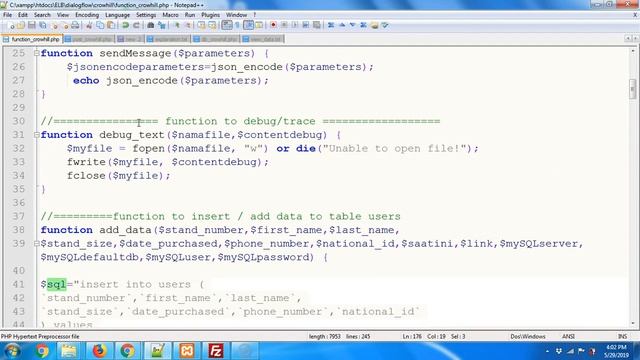Switch to the function_crowhill.php tab

click(32, 39)
